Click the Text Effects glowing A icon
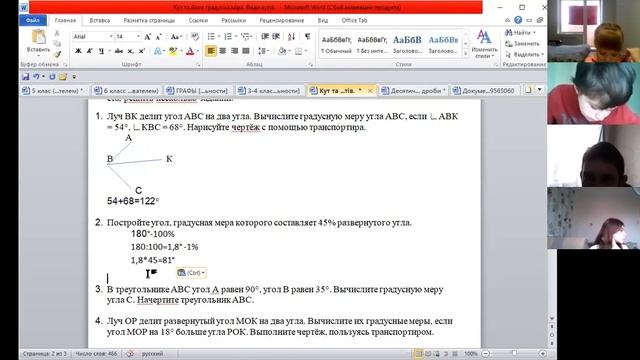This screenshot has height=360, width=640. (158, 51)
